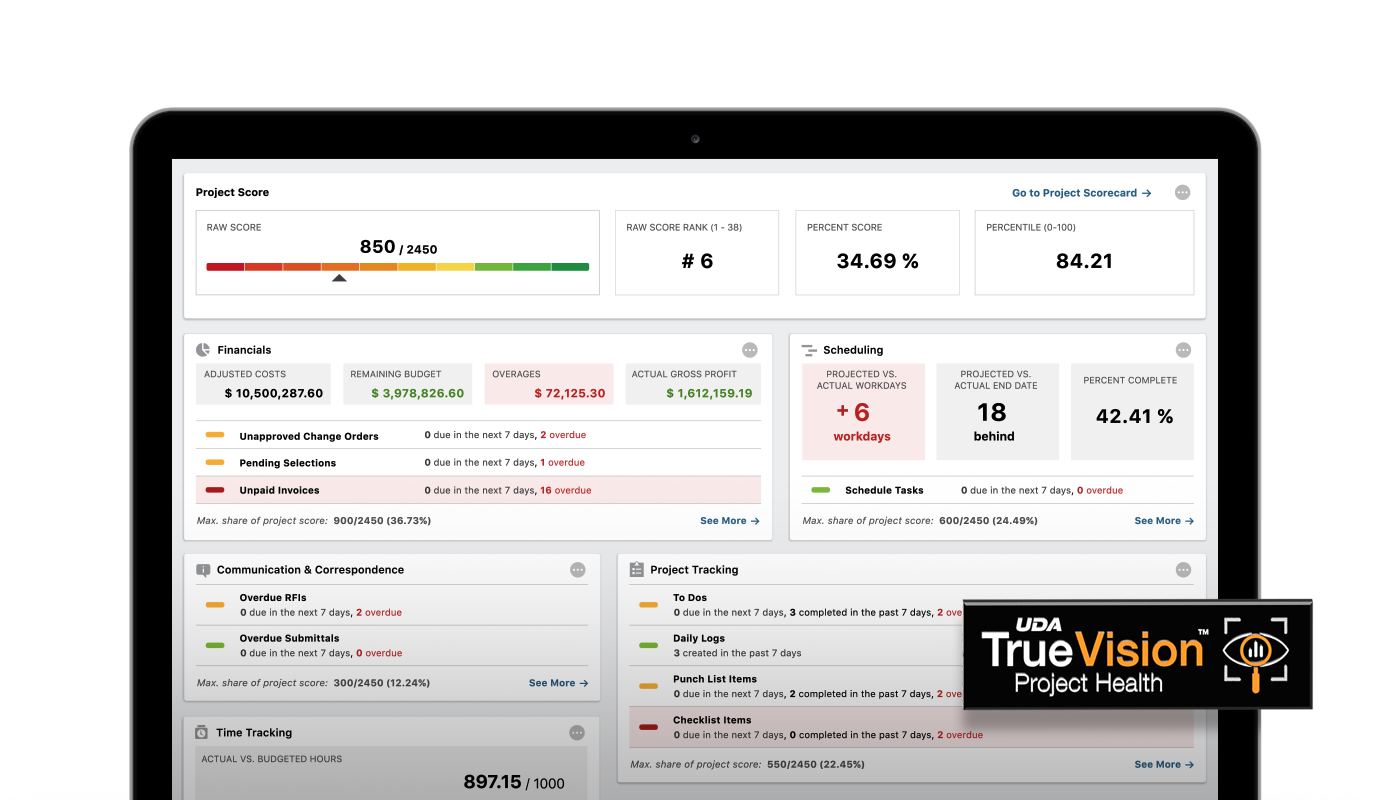This screenshot has width=1390, height=800.
Task: Open the Communication & Correspondence ellipsis icon
Action: pyautogui.click(x=577, y=570)
